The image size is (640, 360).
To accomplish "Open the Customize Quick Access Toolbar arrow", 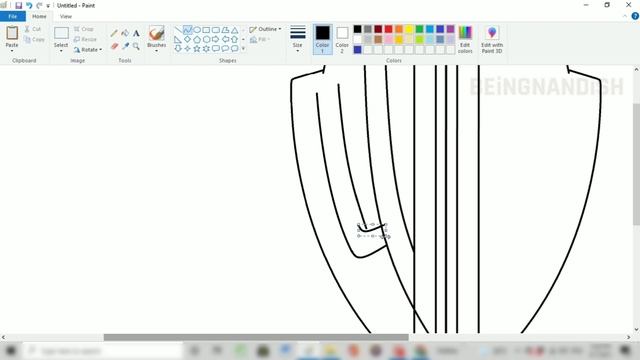I will [48, 6].
